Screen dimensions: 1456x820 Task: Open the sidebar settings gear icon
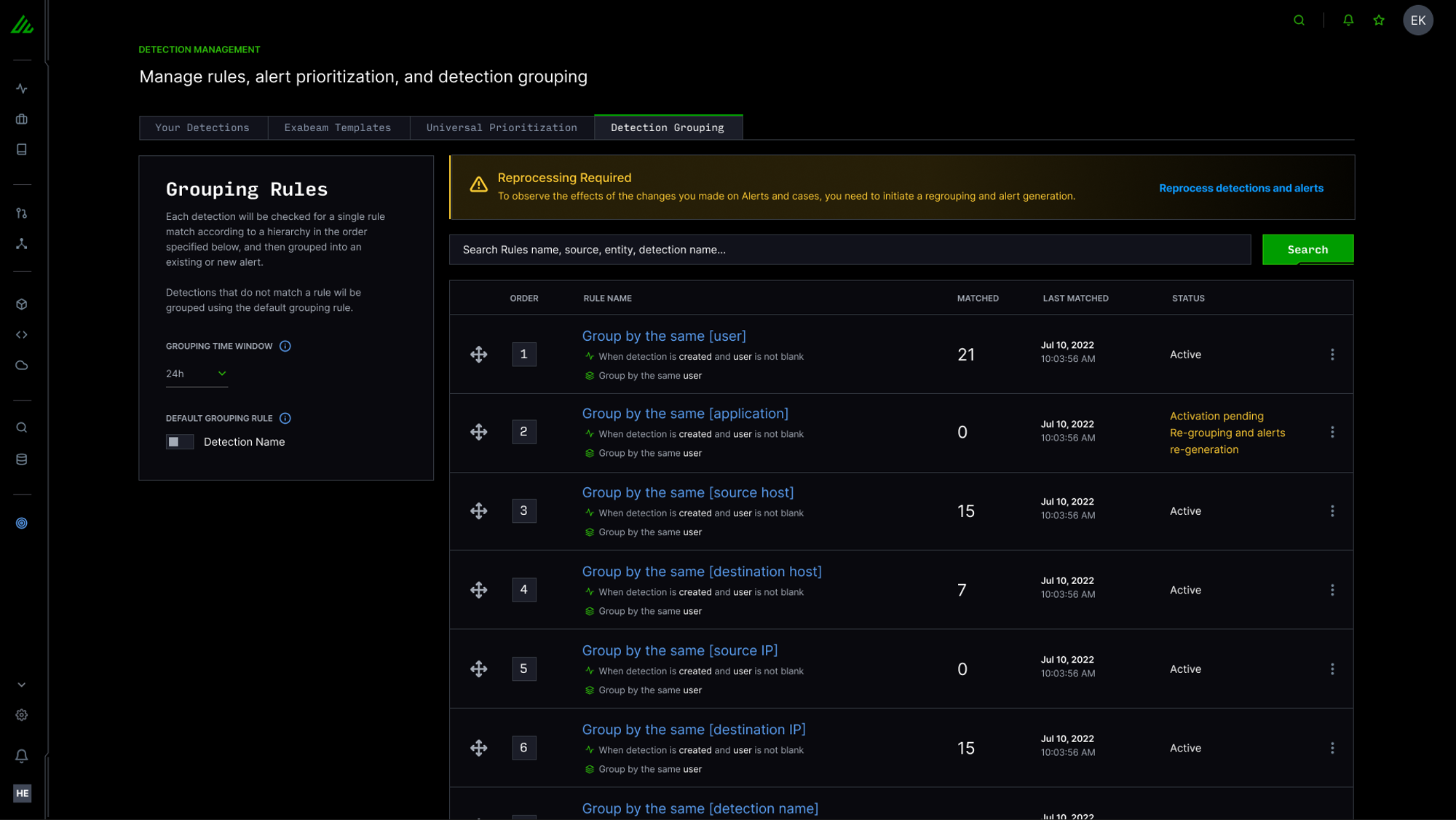(22, 715)
